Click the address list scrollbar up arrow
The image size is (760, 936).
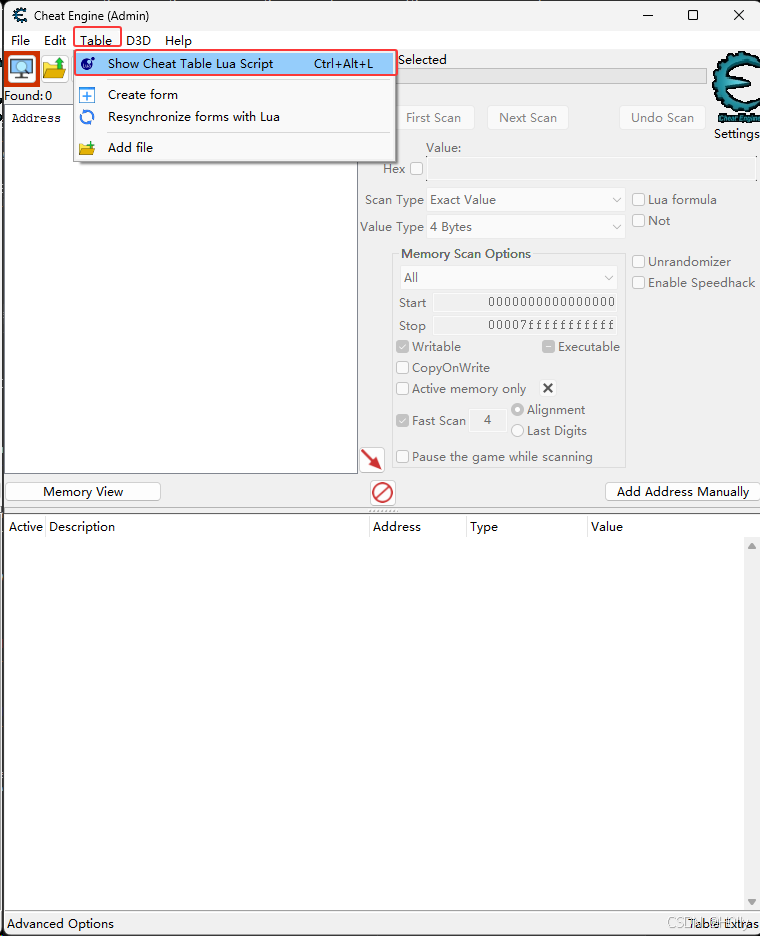pyautogui.click(x=752, y=546)
